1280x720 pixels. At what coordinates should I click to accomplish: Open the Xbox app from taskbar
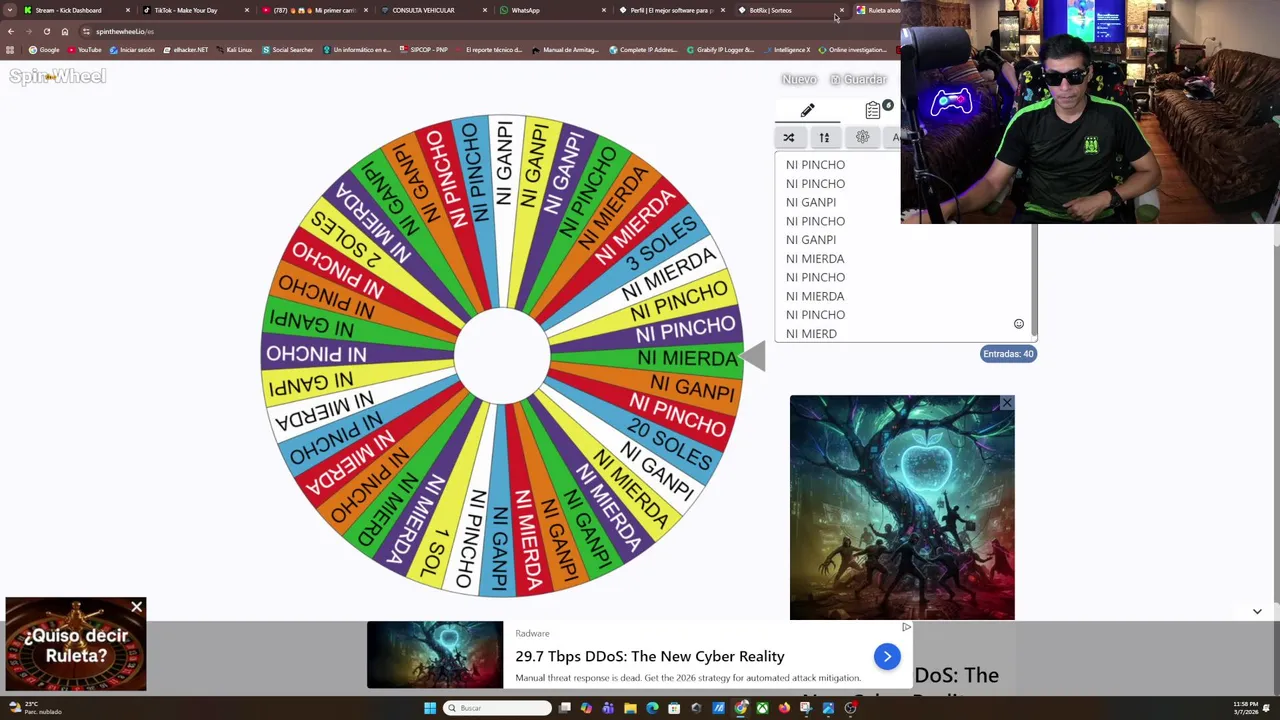tap(762, 708)
